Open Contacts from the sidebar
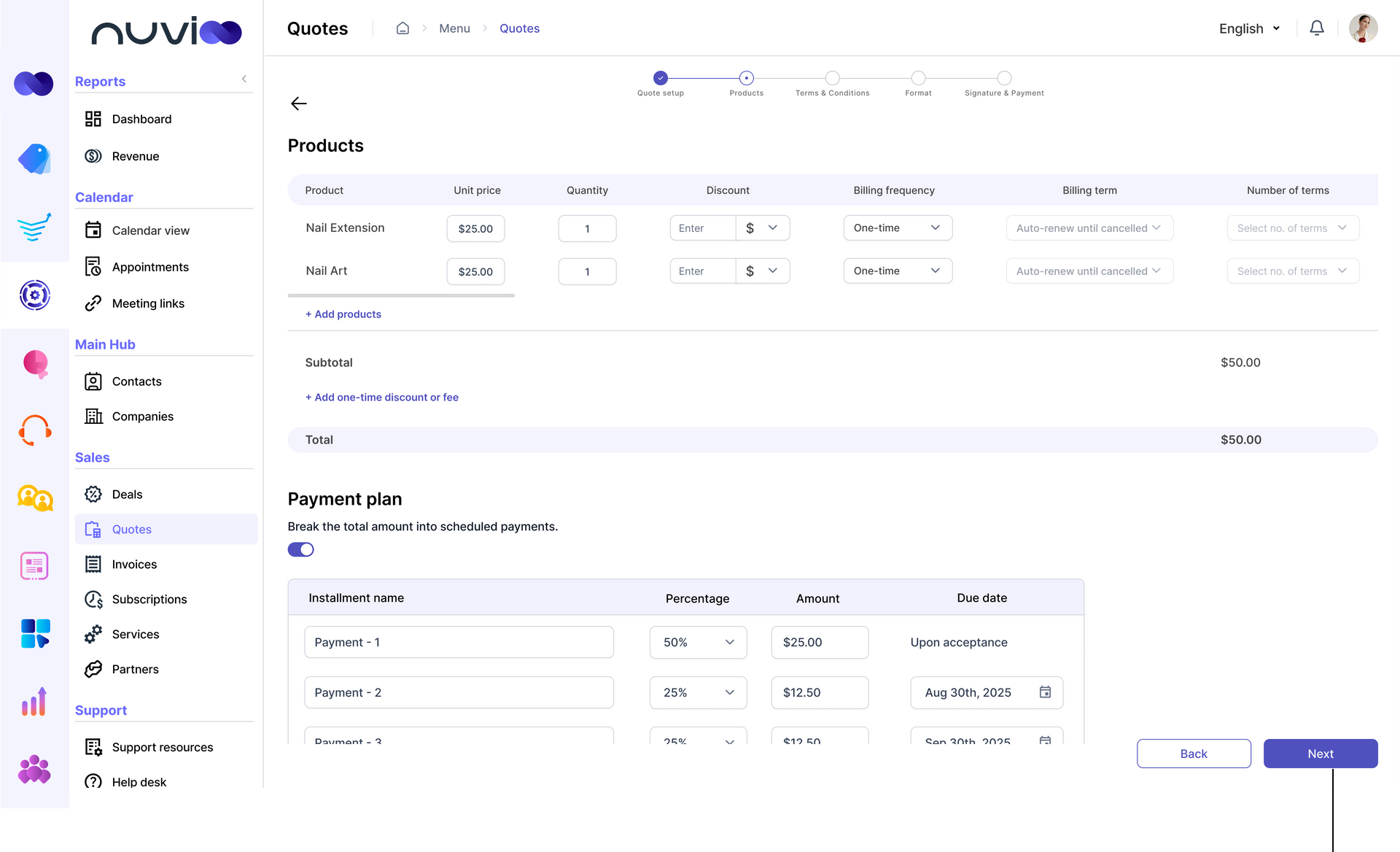Screen dimensions: 1400x852 pos(136,381)
